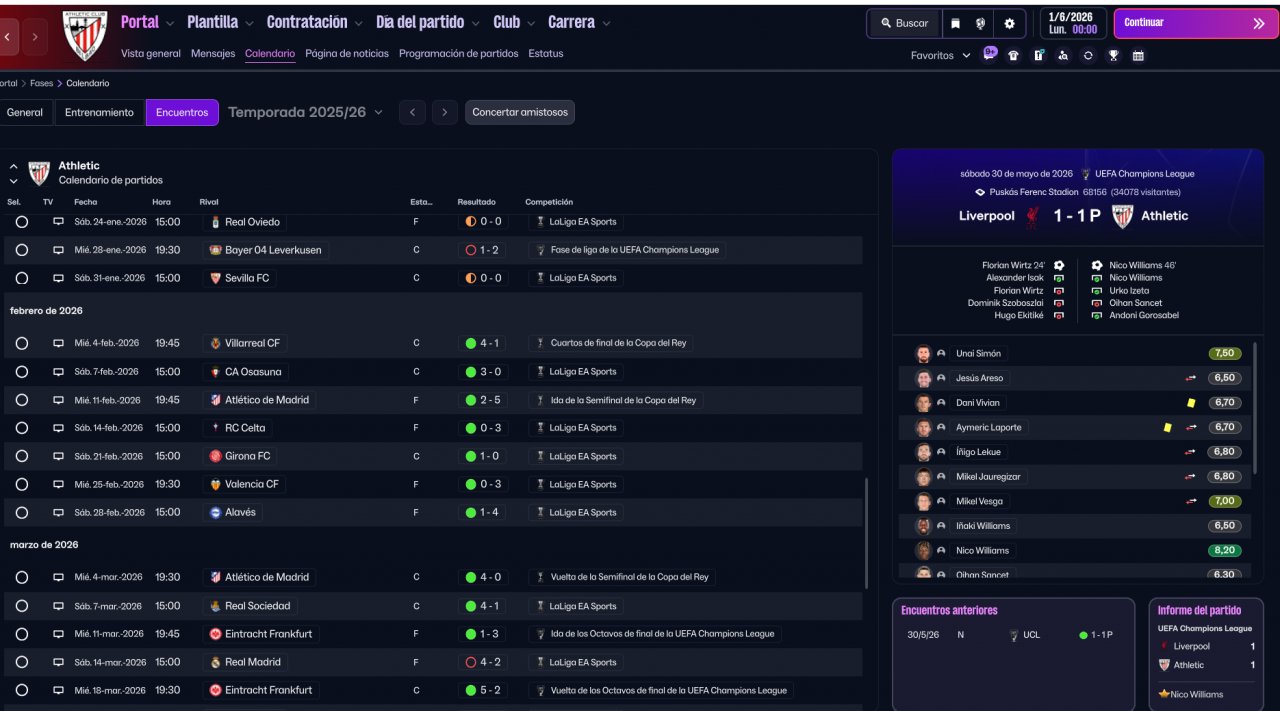
Task: Go to the previous season with the left chevron
Action: coord(412,112)
